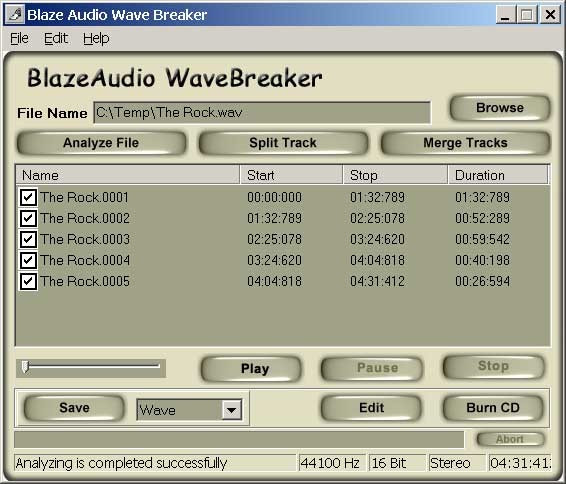Click the stop time 04:31:412
566x484 pixels.
(x=378, y=282)
